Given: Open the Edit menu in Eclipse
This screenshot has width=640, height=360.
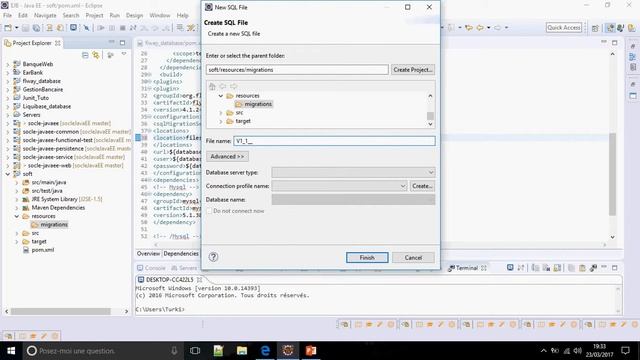Looking at the screenshot, I should pos(23,15).
